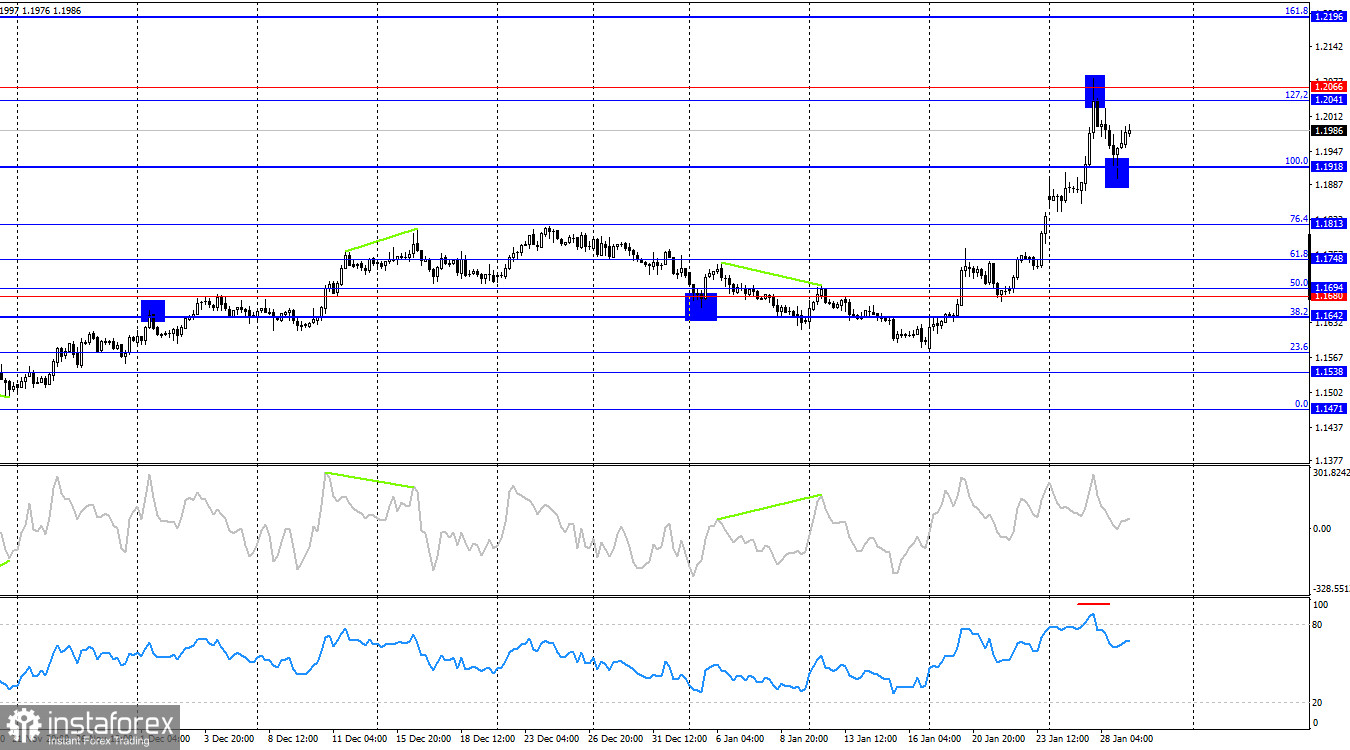
Task: Click the 1.1437 price scale value
Action: (1330, 427)
